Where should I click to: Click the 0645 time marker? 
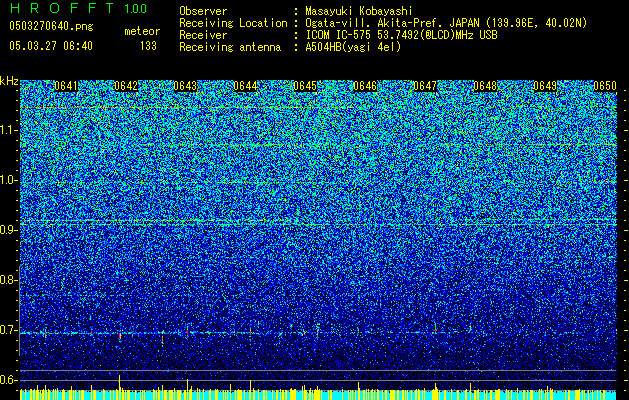click(x=305, y=86)
